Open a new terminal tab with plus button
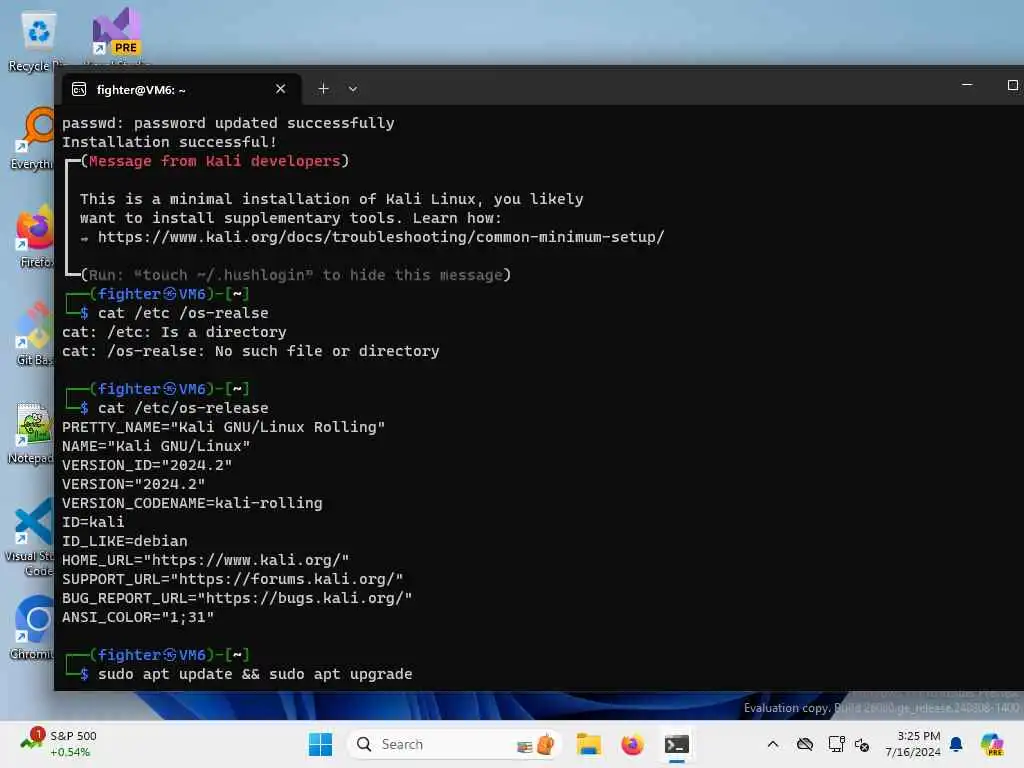Viewport: 1024px width, 768px height. (323, 89)
